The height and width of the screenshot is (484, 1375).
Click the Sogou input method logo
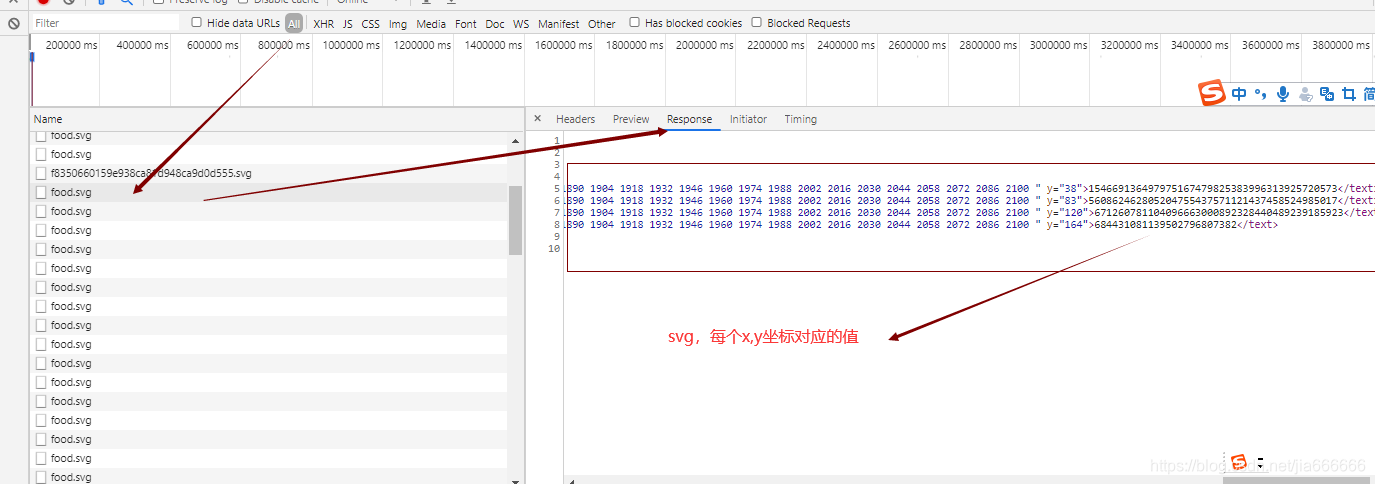[1212, 94]
